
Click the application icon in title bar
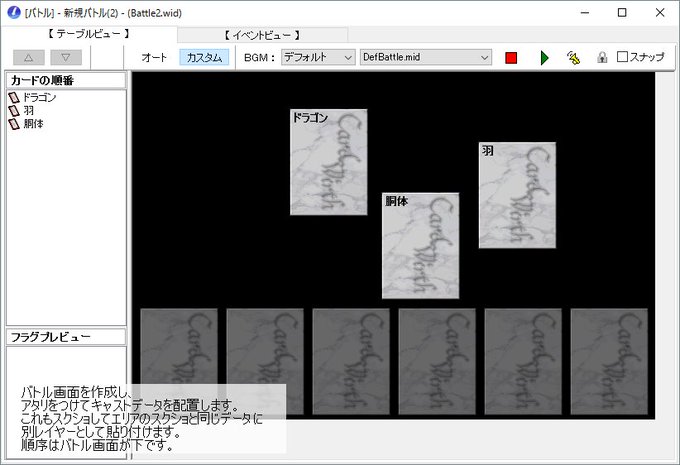click(x=14, y=12)
